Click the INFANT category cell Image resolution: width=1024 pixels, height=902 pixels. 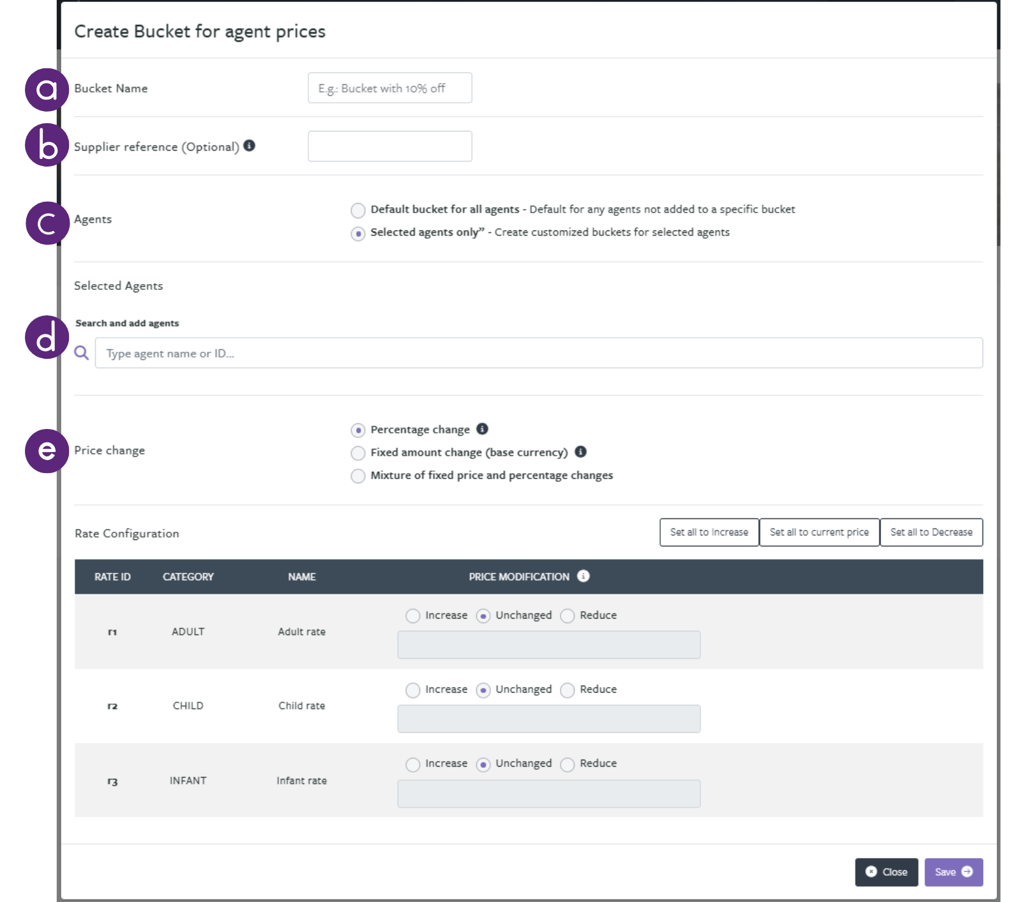[x=188, y=781]
